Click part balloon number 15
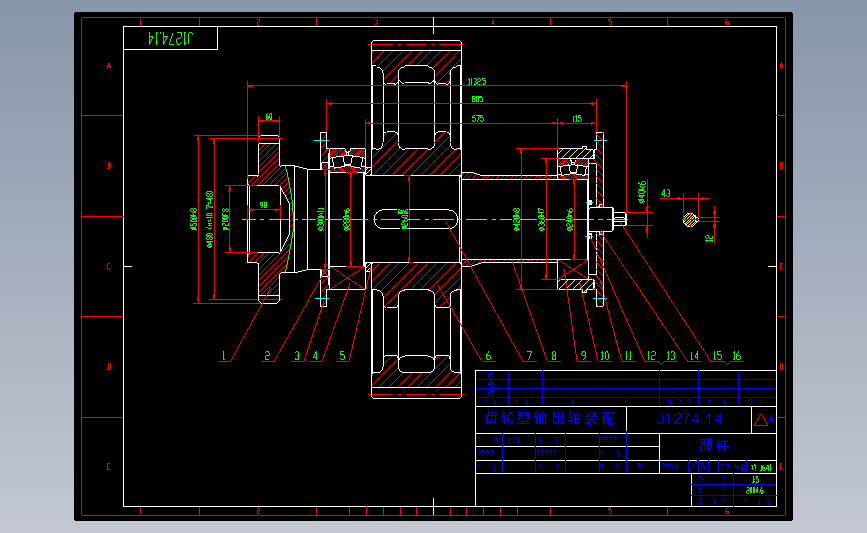 tap(718, 356)
